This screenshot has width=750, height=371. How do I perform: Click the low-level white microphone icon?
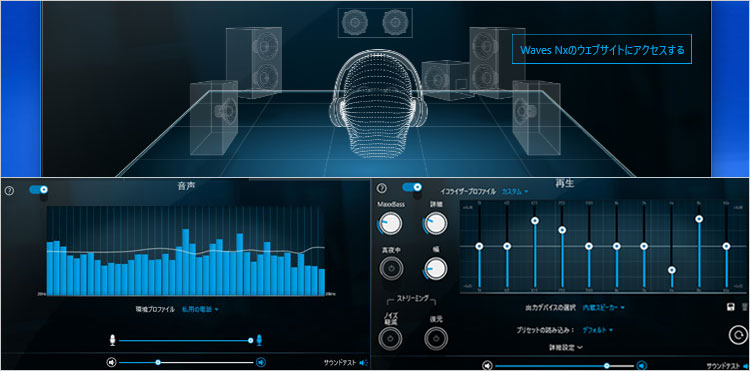pyautogui.click(x=112, y=340)
